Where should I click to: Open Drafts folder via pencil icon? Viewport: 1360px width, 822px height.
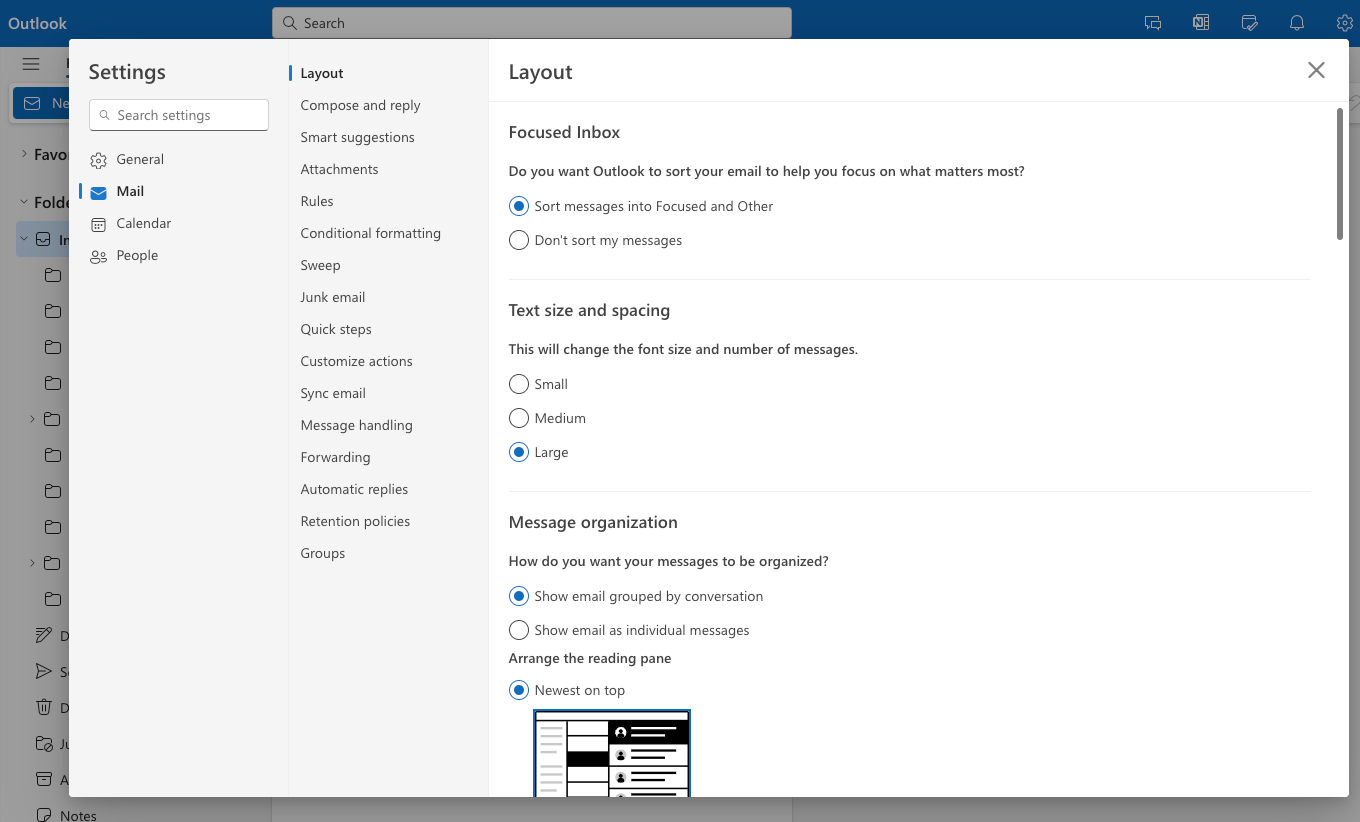pos(43,635)
